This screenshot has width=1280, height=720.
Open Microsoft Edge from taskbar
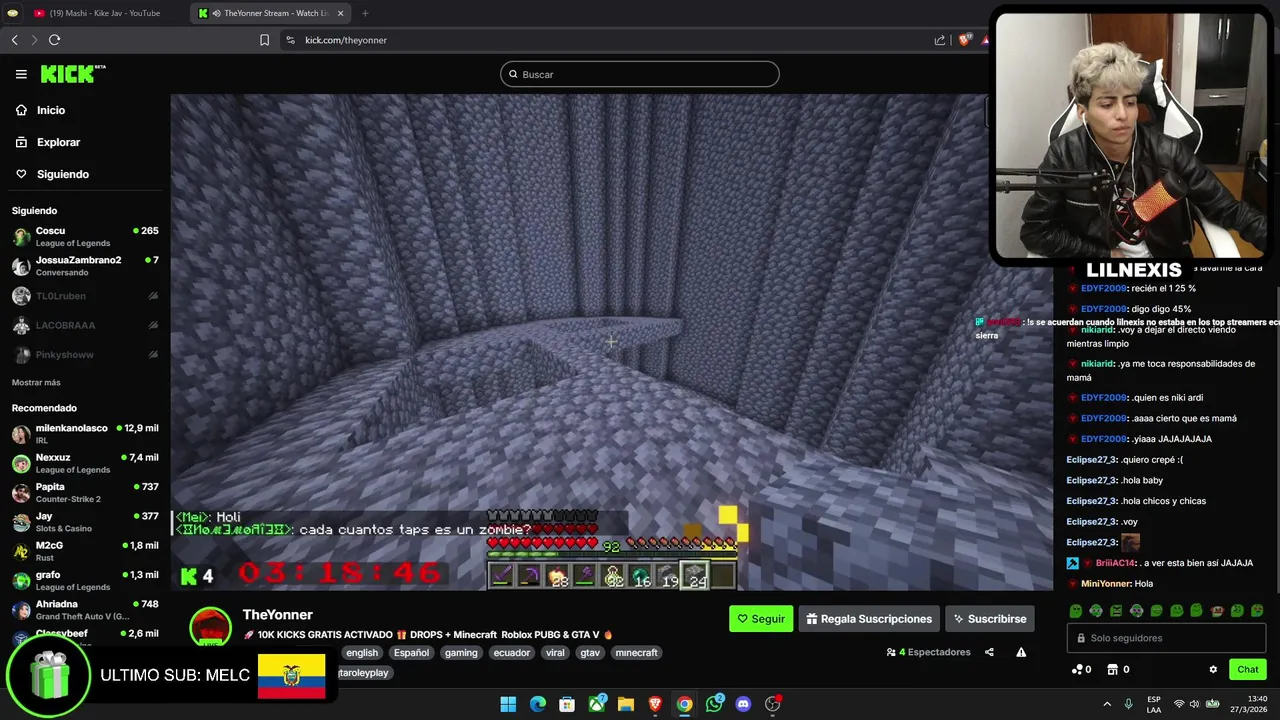(x=538, y=704)
